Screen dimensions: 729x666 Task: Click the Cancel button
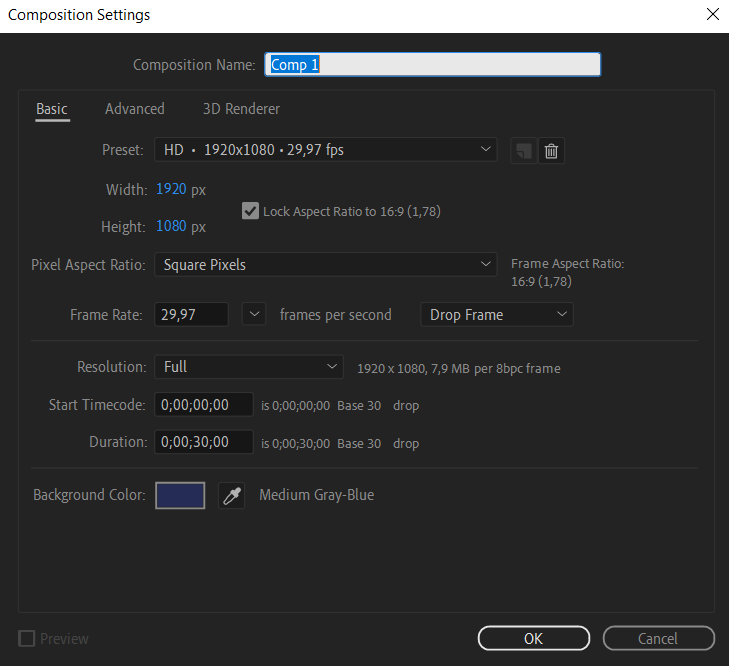pos(658,638)
